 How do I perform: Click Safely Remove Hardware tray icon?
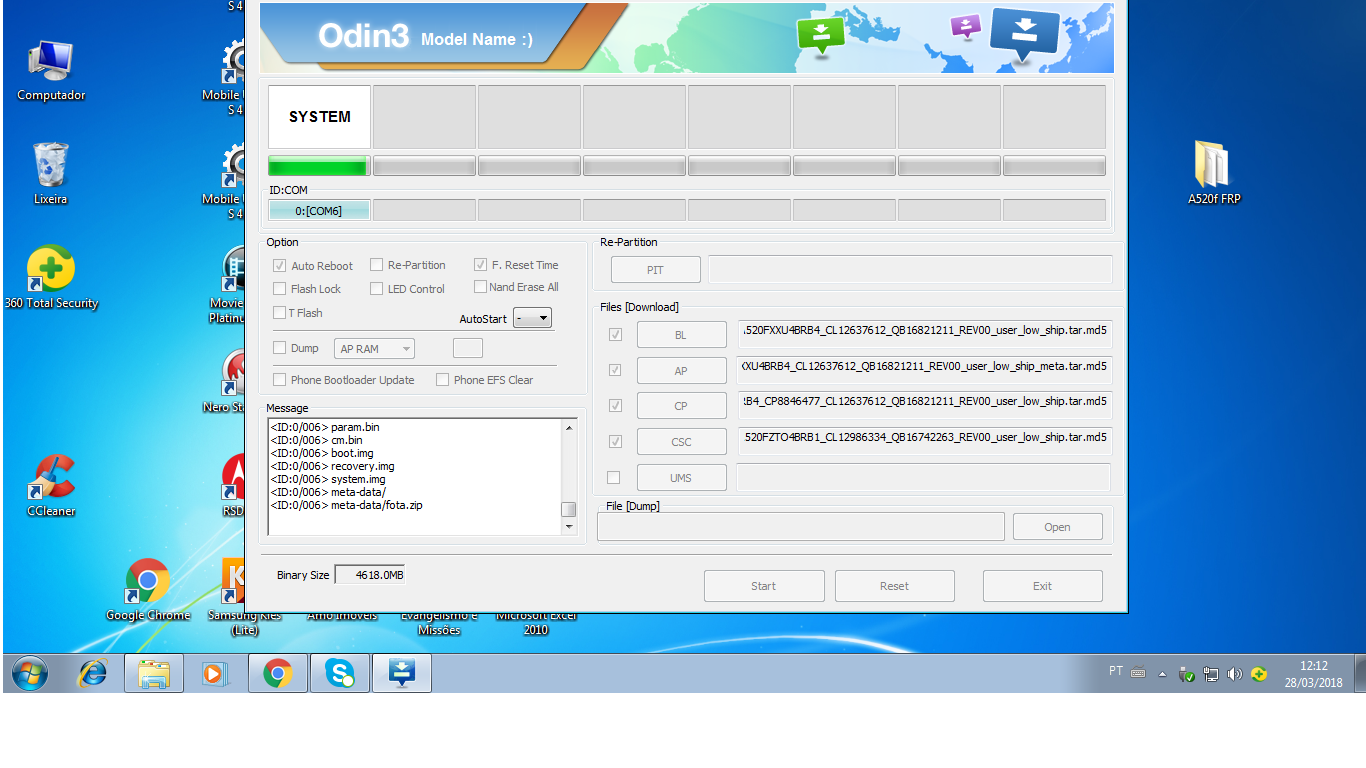(x=1187, y=674)
